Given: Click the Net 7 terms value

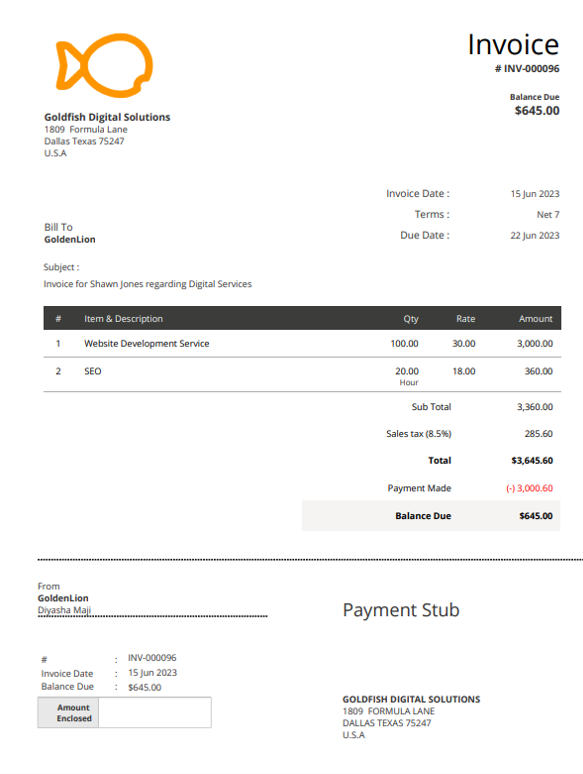Looking at the screenshot, I should tap(548, 215).
